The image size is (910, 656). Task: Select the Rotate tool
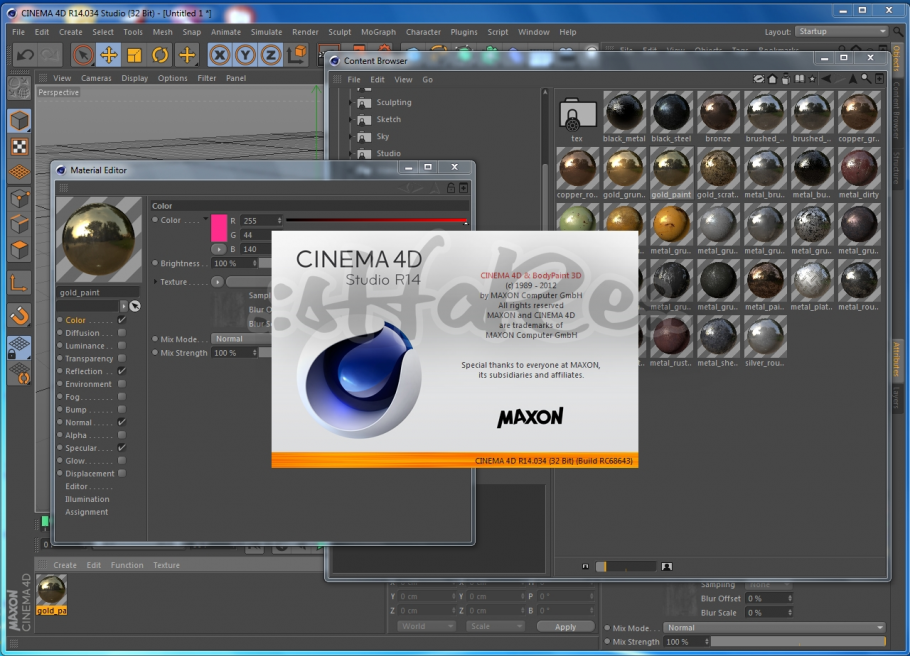[160, 55]
